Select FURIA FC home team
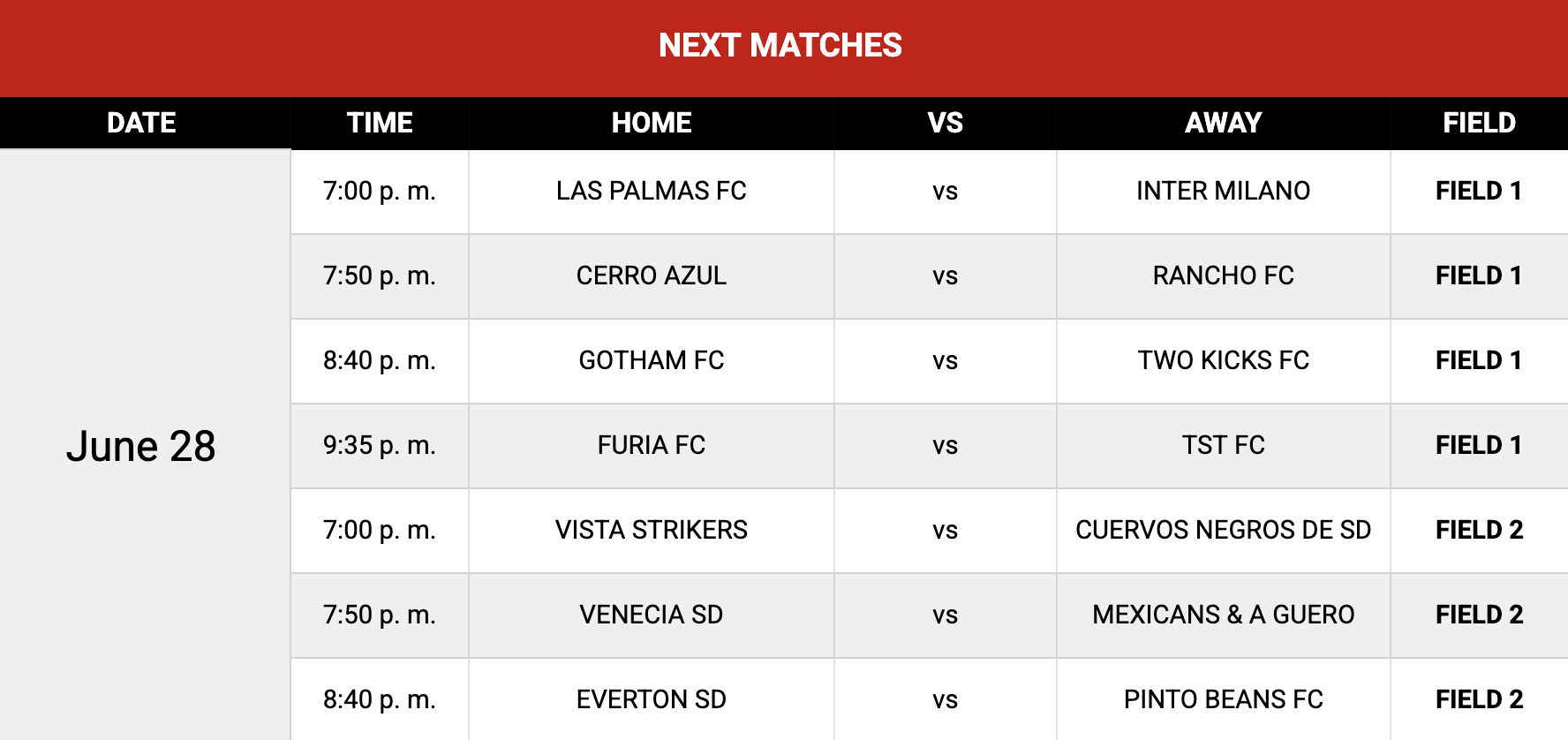The width and height of the screenshot is (1568, 740). tap(652, 445)
